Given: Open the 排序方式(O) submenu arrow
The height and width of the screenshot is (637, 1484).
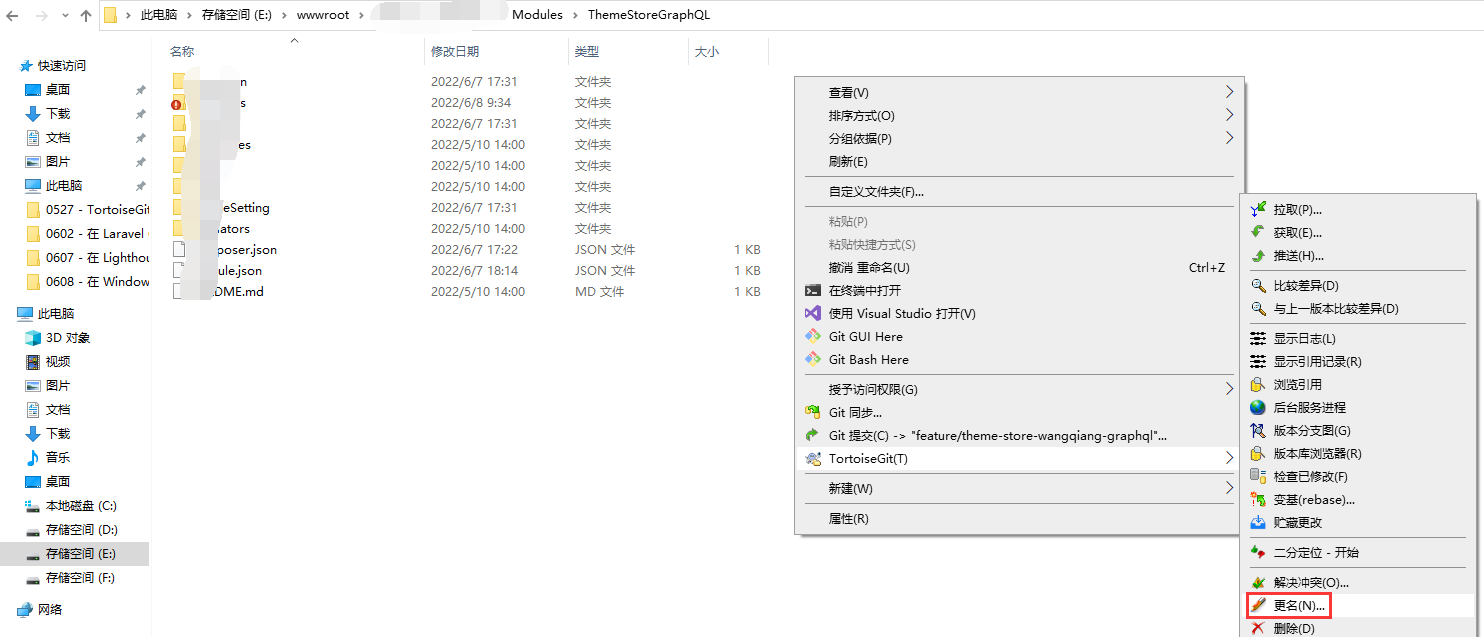Looking at the screenshot, I should [x=1229, y=115].
